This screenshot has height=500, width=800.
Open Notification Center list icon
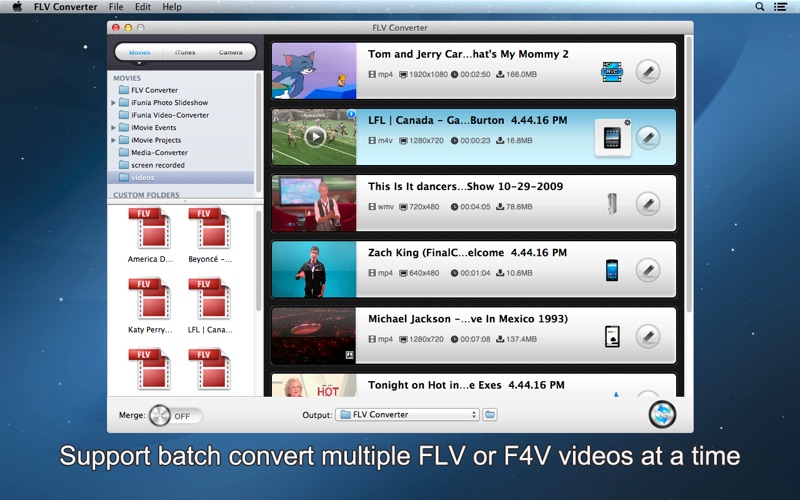pyautogui.click(x=780, y=7)
